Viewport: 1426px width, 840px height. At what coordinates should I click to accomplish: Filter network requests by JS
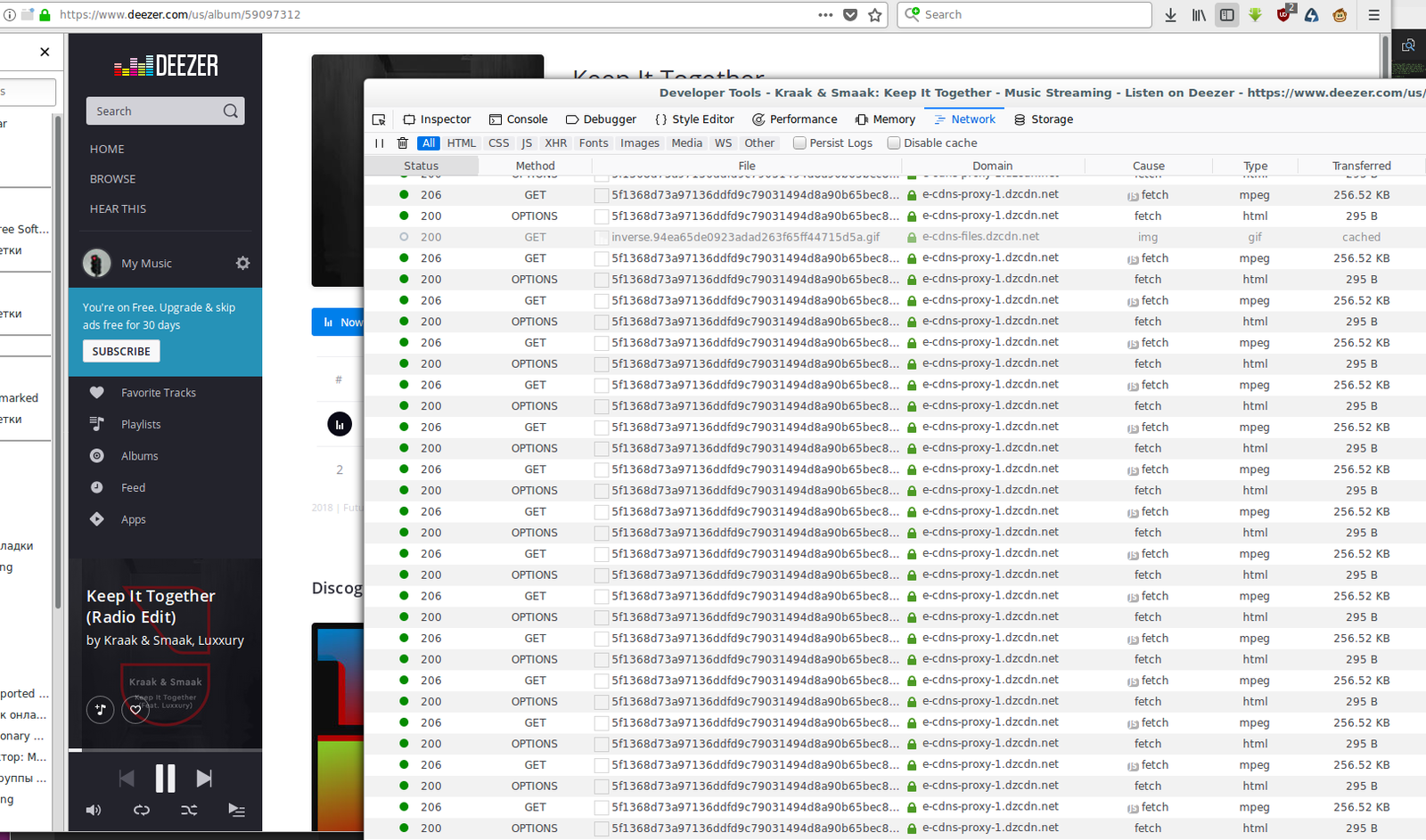pos(527,143)
